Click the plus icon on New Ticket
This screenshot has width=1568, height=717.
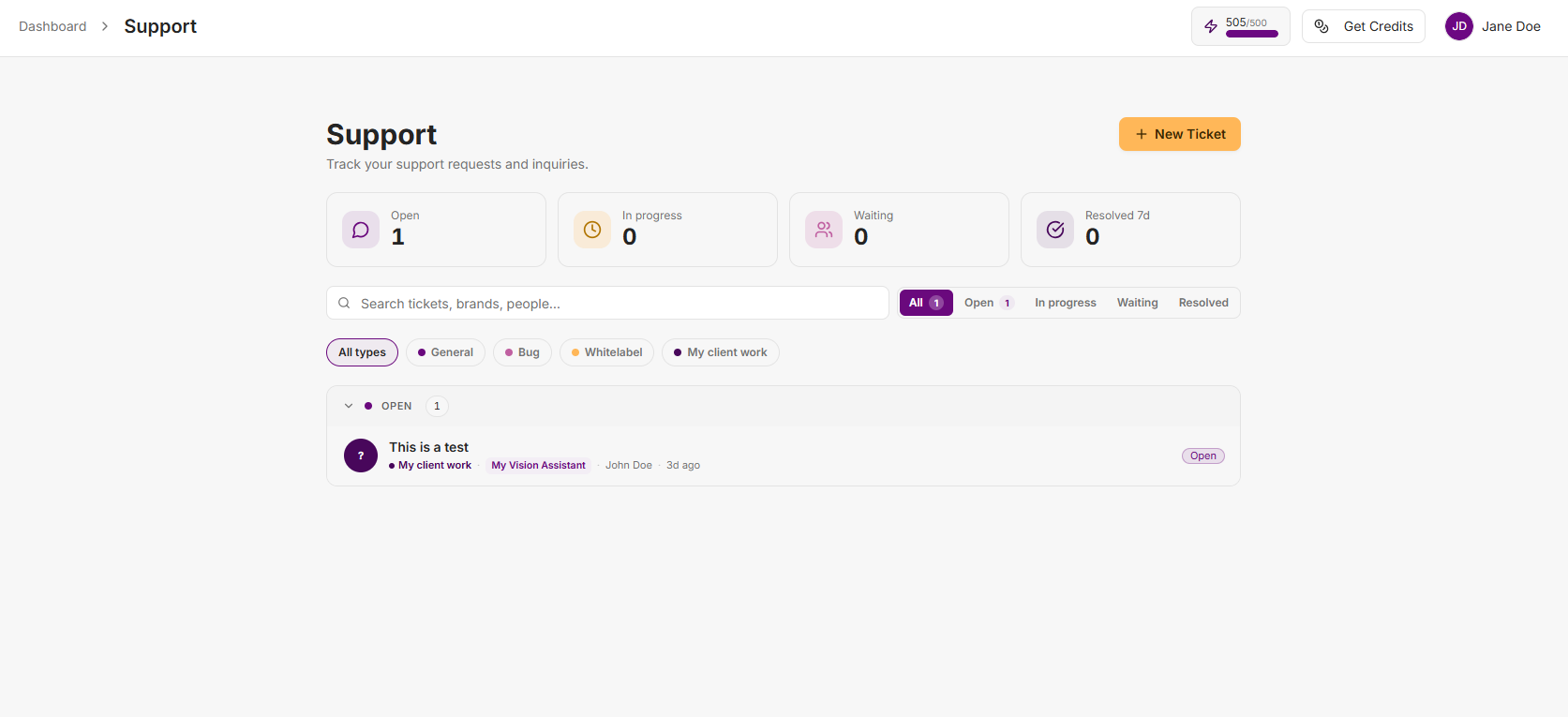coord(1142,134)
